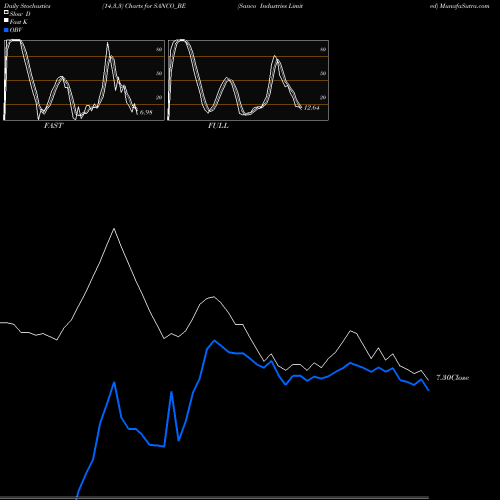Click the 'SANCO_BE' symbol in the title
Image resolution: width=500 pixels, height=500 pixels.
pyautogui.click(x=170, y=6)
